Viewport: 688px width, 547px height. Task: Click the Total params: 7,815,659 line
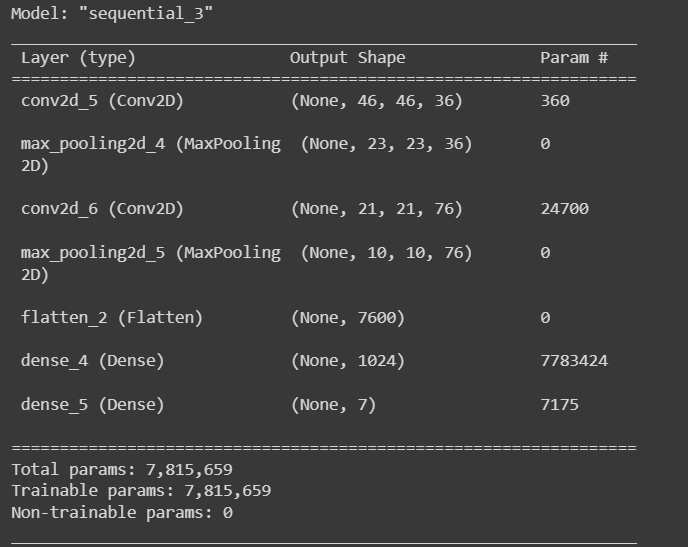[x=122, y=470]
